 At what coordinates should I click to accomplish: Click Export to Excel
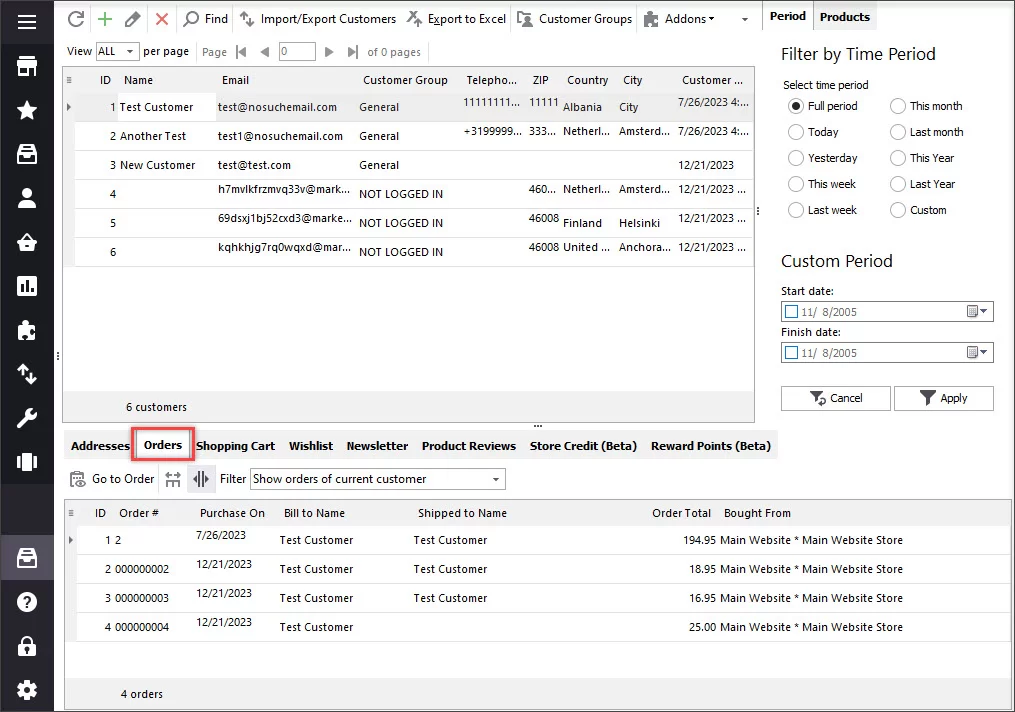(x=456, y=19)
